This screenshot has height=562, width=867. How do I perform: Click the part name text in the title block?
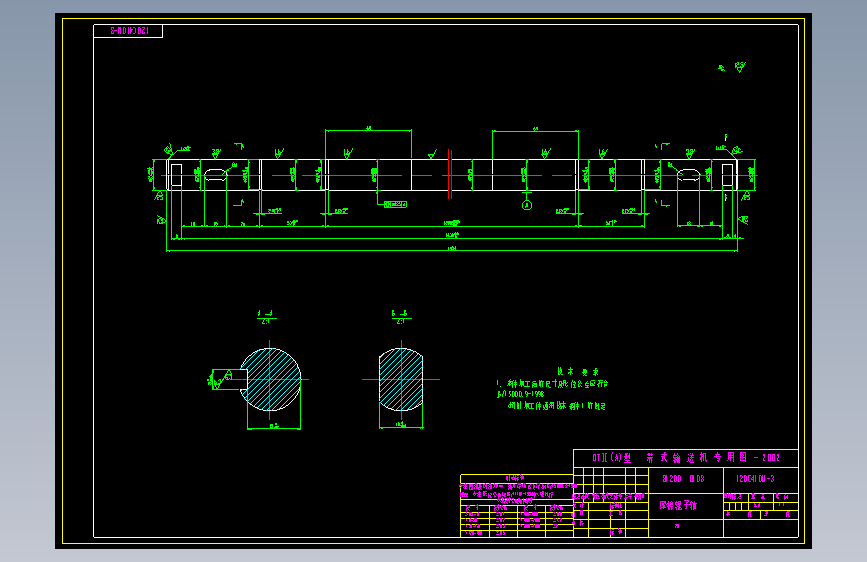point(678,505)
